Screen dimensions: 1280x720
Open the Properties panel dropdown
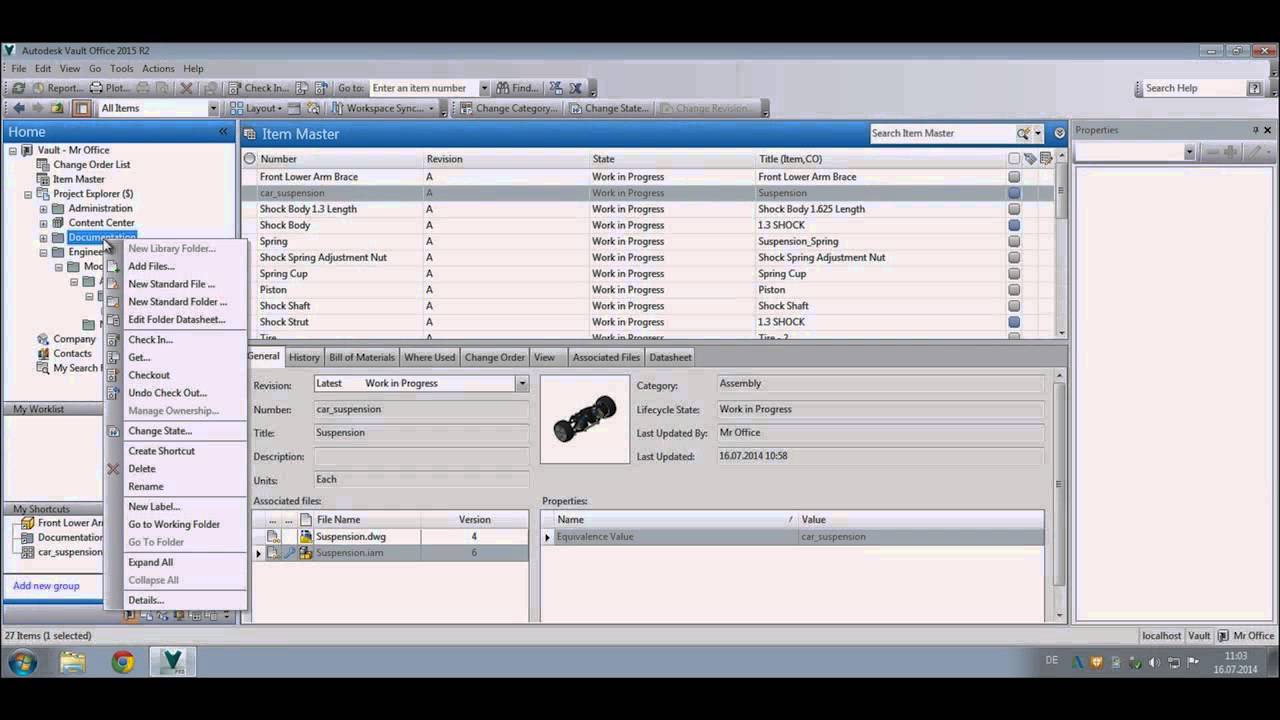[1189, 152]
